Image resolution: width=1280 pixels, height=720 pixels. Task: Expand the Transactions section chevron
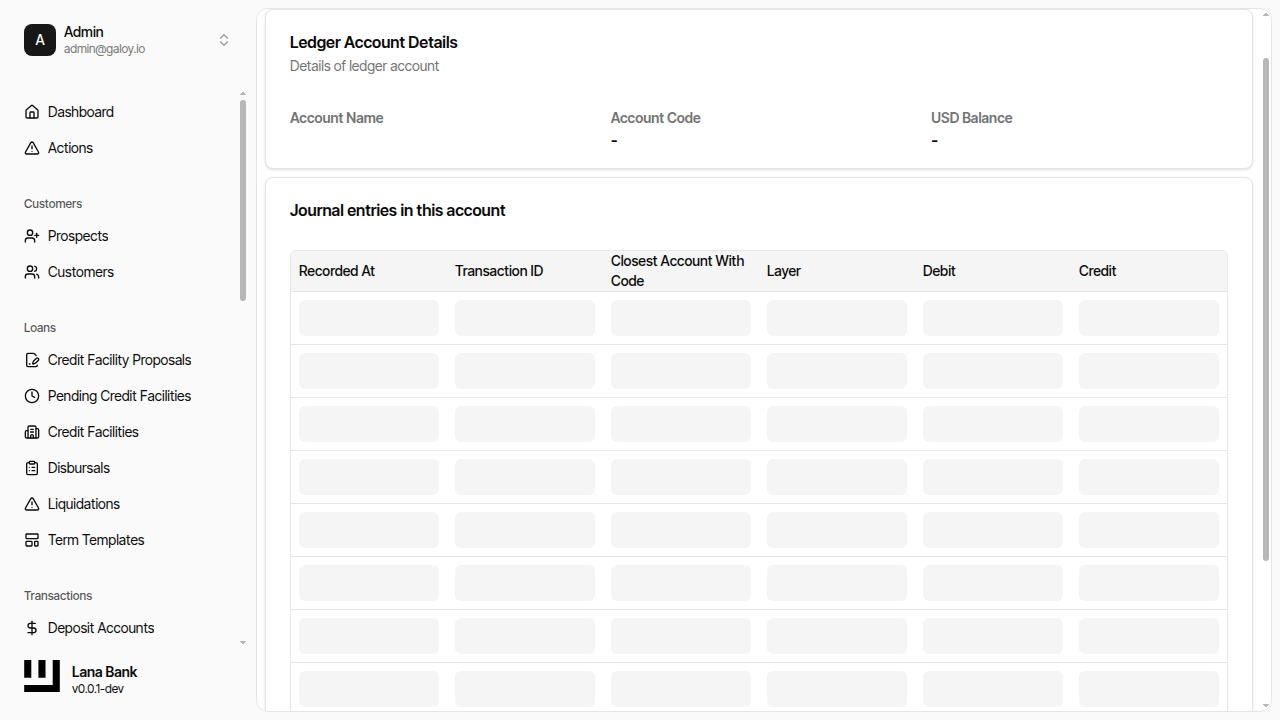(242, 642)
